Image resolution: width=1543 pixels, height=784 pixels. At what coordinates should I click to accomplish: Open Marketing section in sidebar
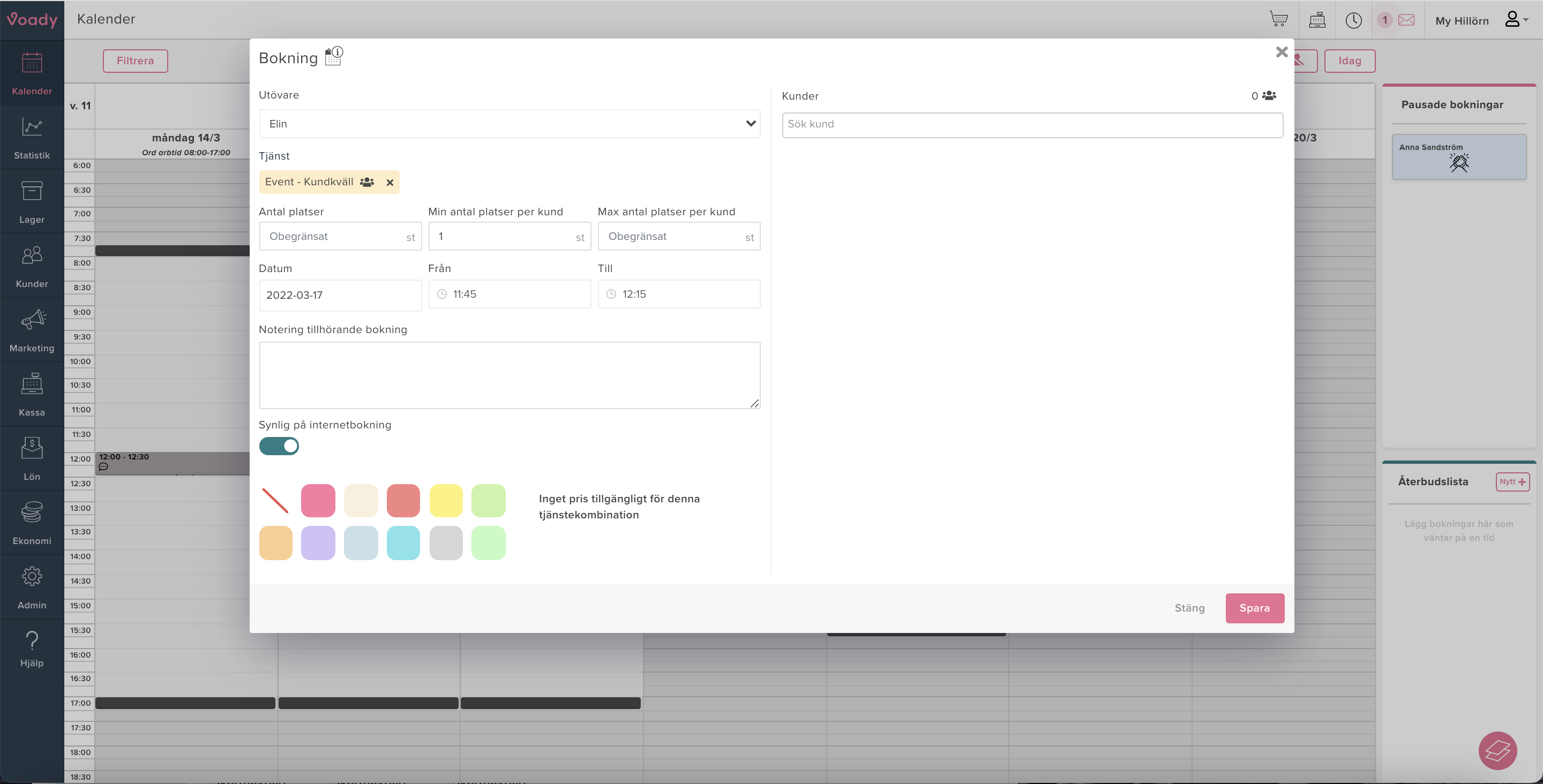32,330
